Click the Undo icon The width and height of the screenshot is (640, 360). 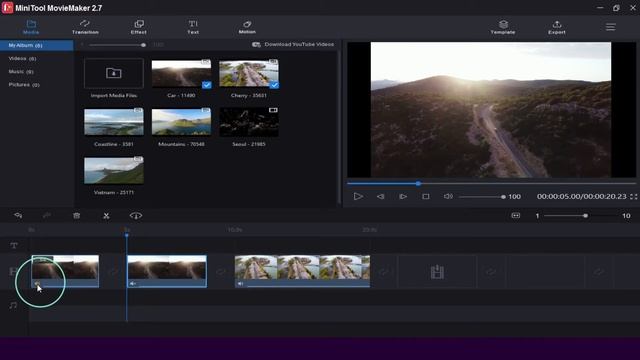coord(18,216)
